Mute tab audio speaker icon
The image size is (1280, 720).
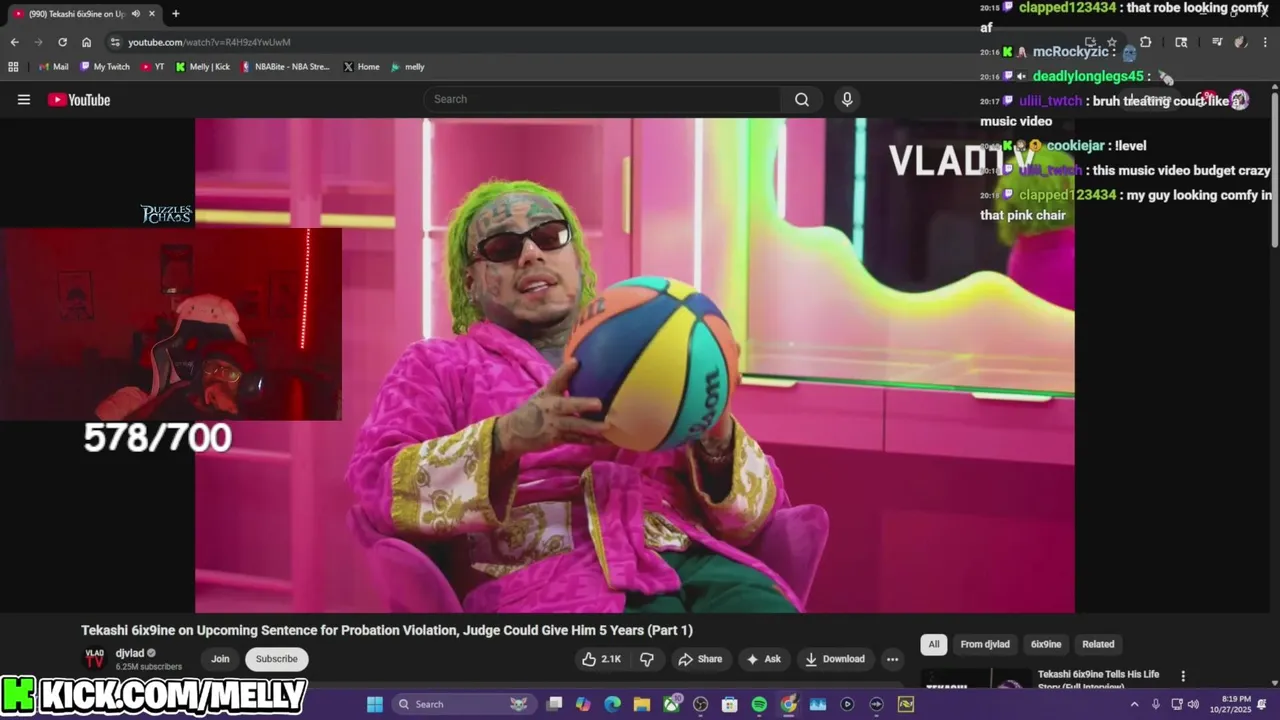point(136,13)
